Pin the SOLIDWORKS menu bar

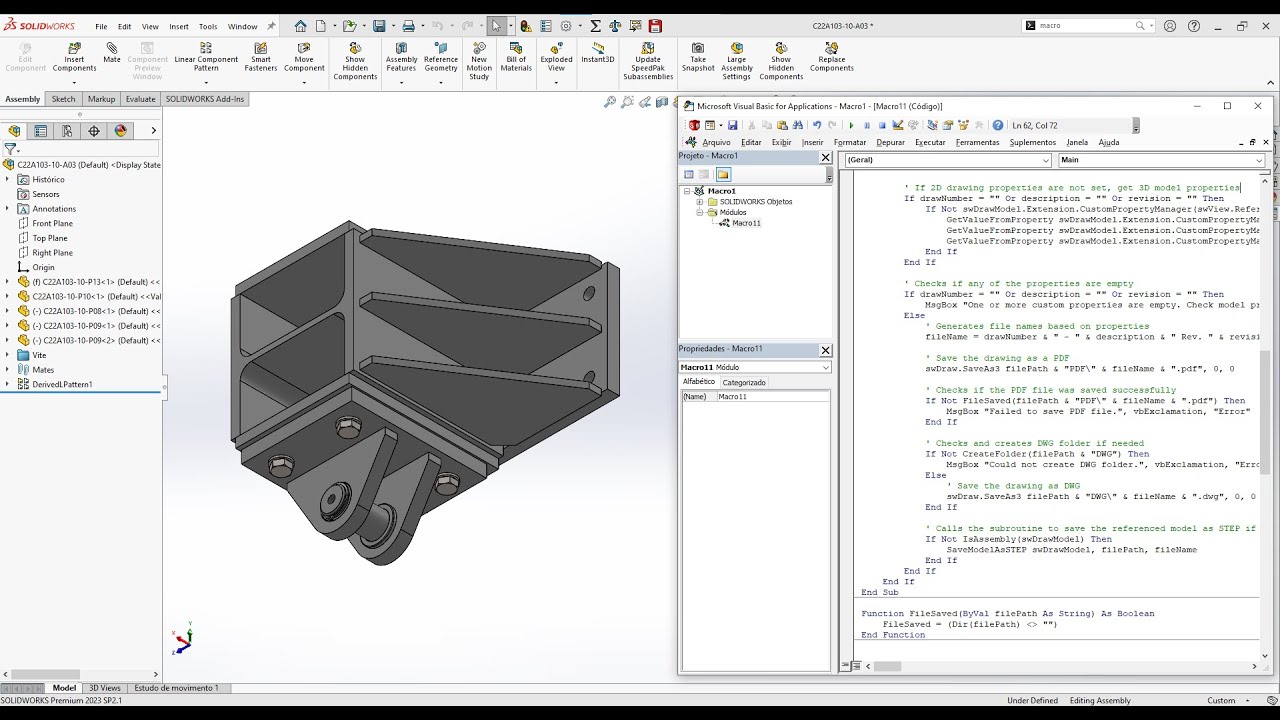(x=271, y=26)
